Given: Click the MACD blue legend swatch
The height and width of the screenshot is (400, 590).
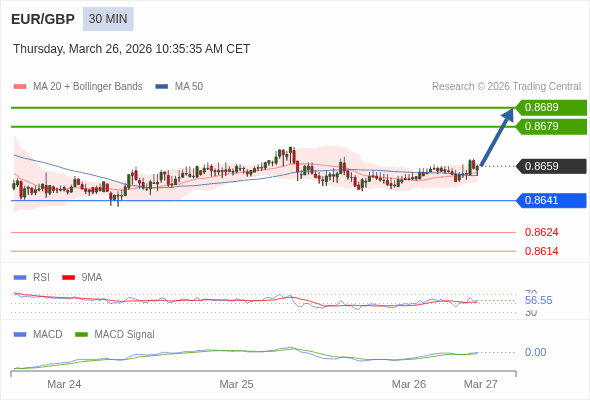Looking at the screenshot, I should click(20, 335).
